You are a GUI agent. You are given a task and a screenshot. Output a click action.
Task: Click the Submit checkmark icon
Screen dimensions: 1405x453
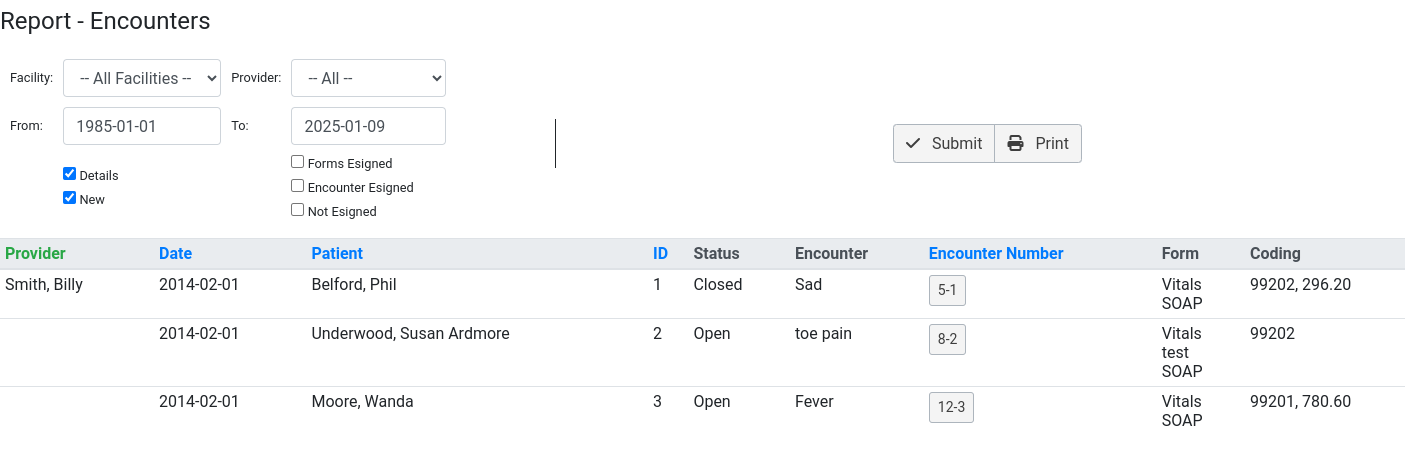912,143
